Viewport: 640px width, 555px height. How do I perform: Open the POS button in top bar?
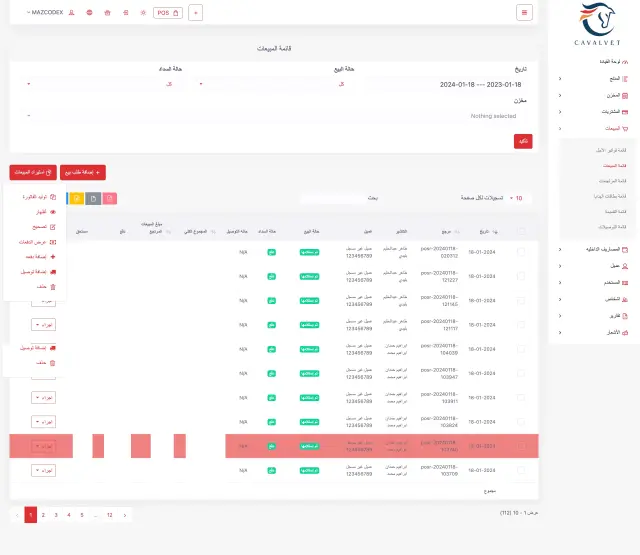point(168,13)
